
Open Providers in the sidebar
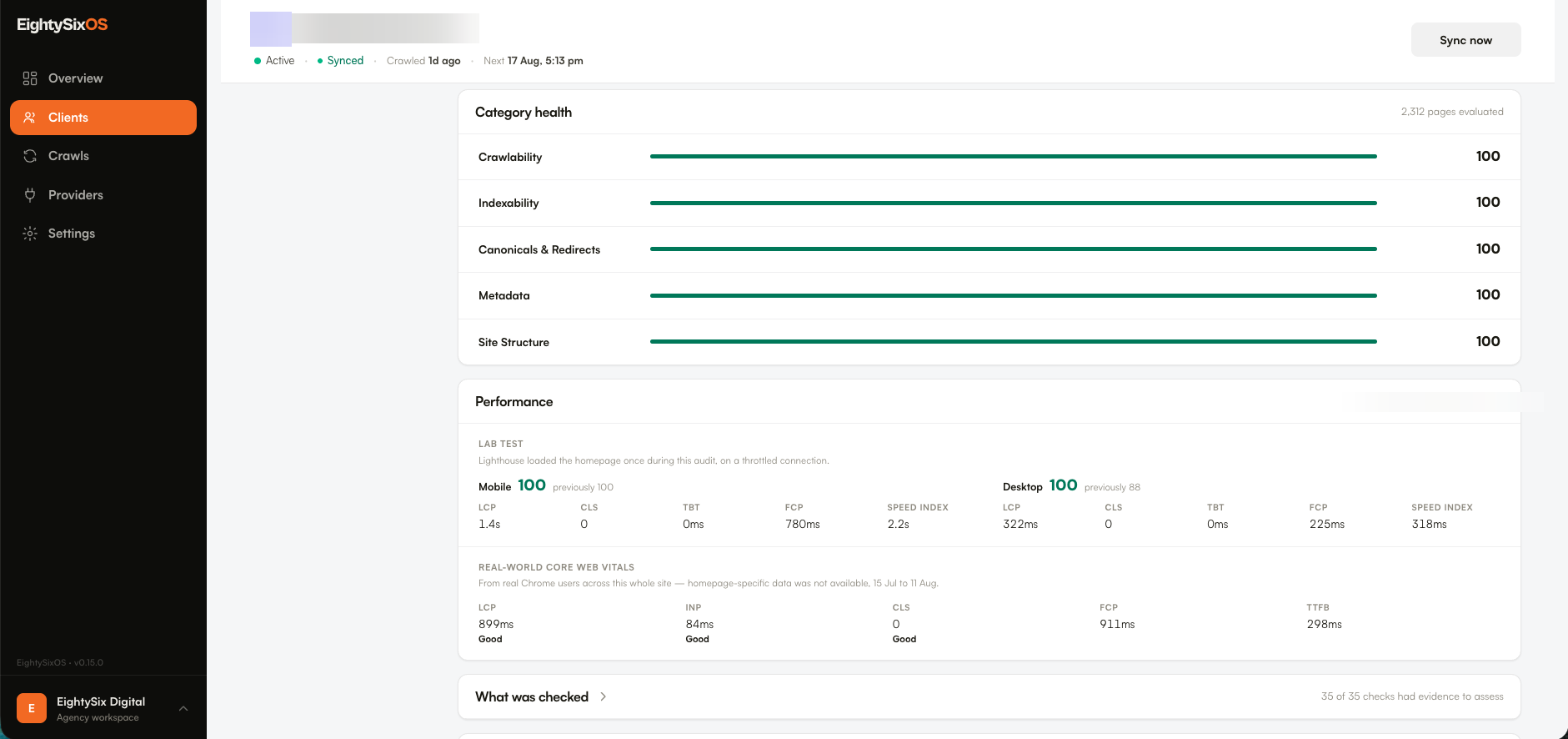tap(103, 195)
